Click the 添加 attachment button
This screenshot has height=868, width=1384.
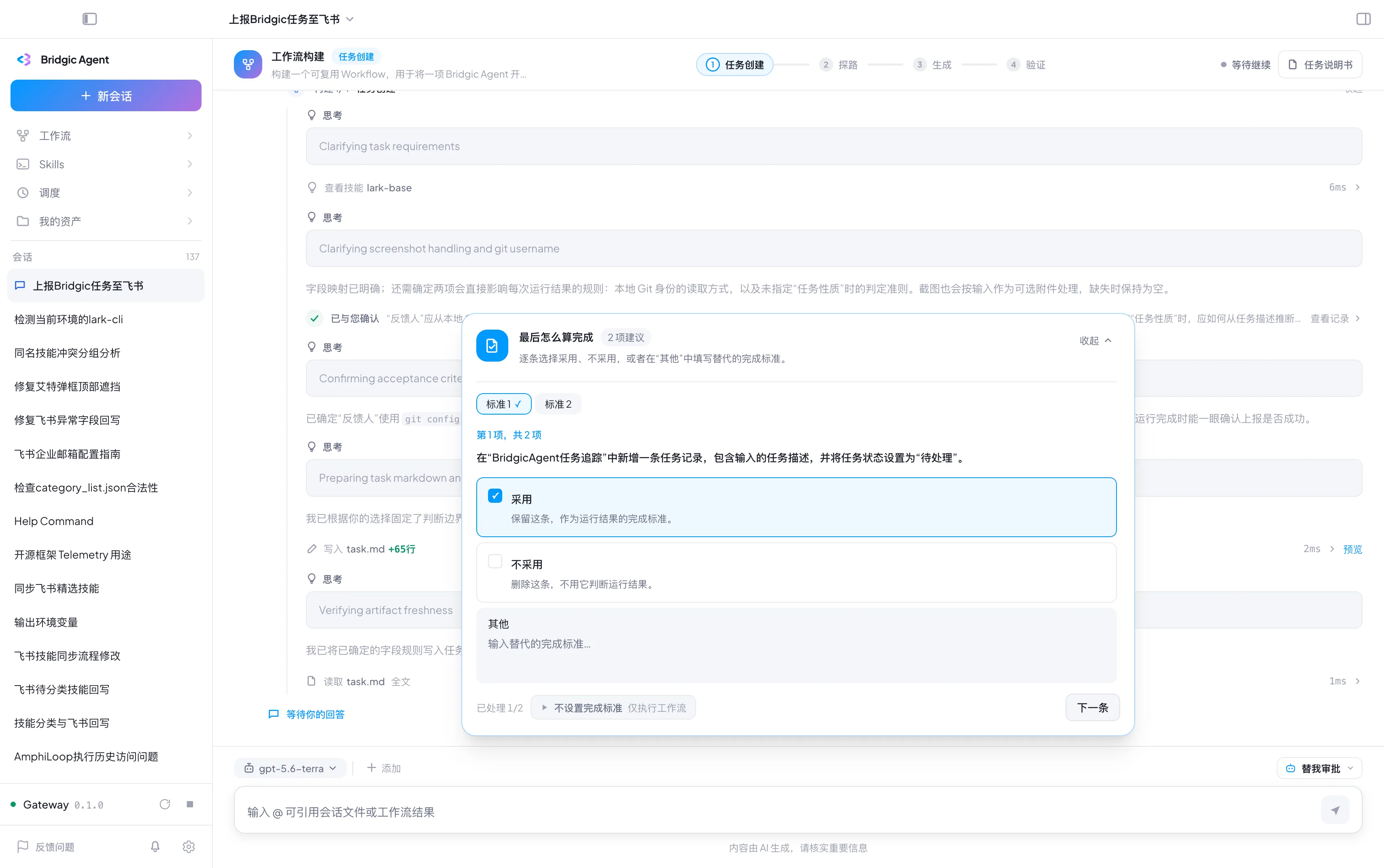(x=384, y=768)
